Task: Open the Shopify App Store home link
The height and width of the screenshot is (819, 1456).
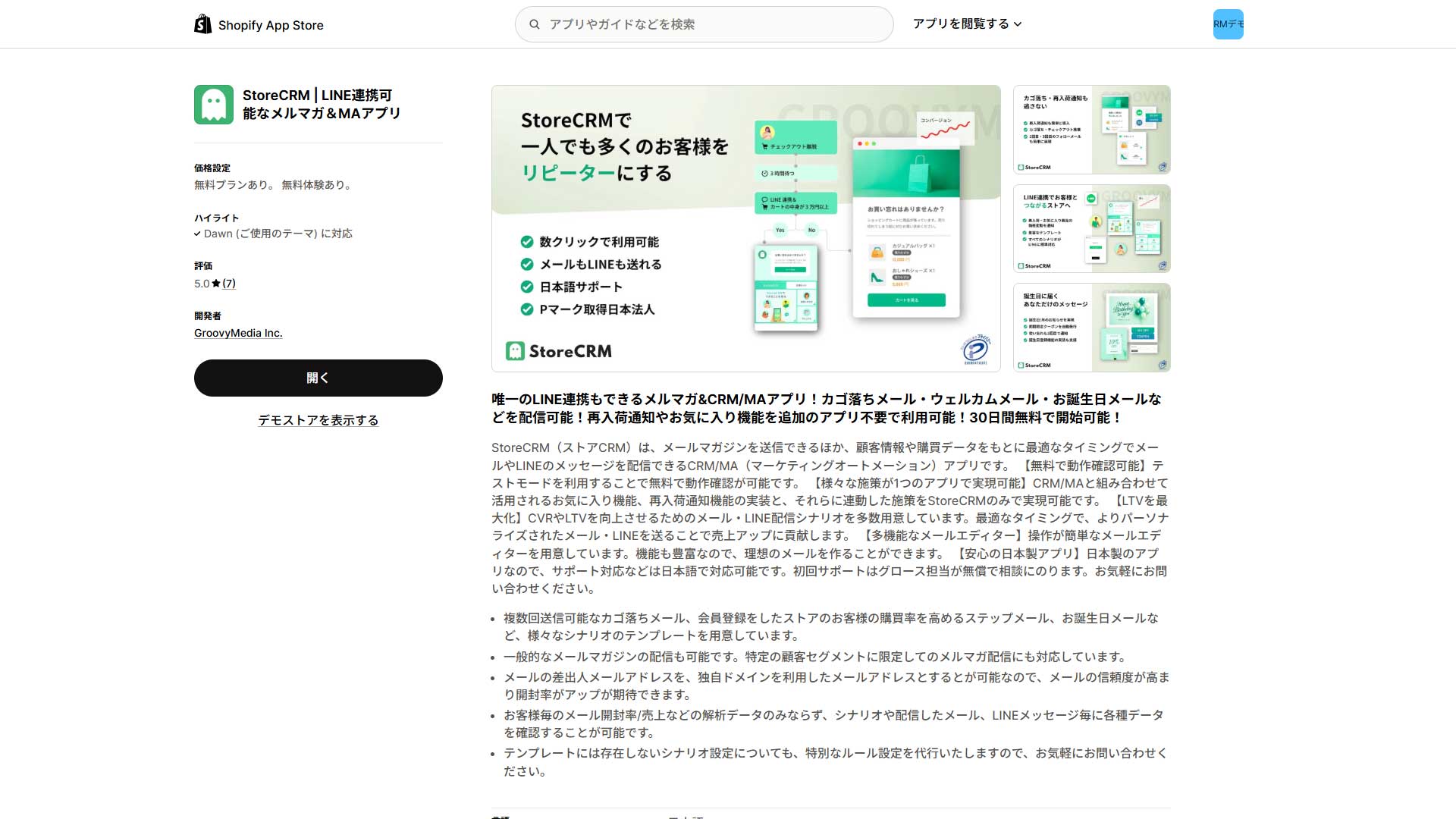Action: point(259,24)
